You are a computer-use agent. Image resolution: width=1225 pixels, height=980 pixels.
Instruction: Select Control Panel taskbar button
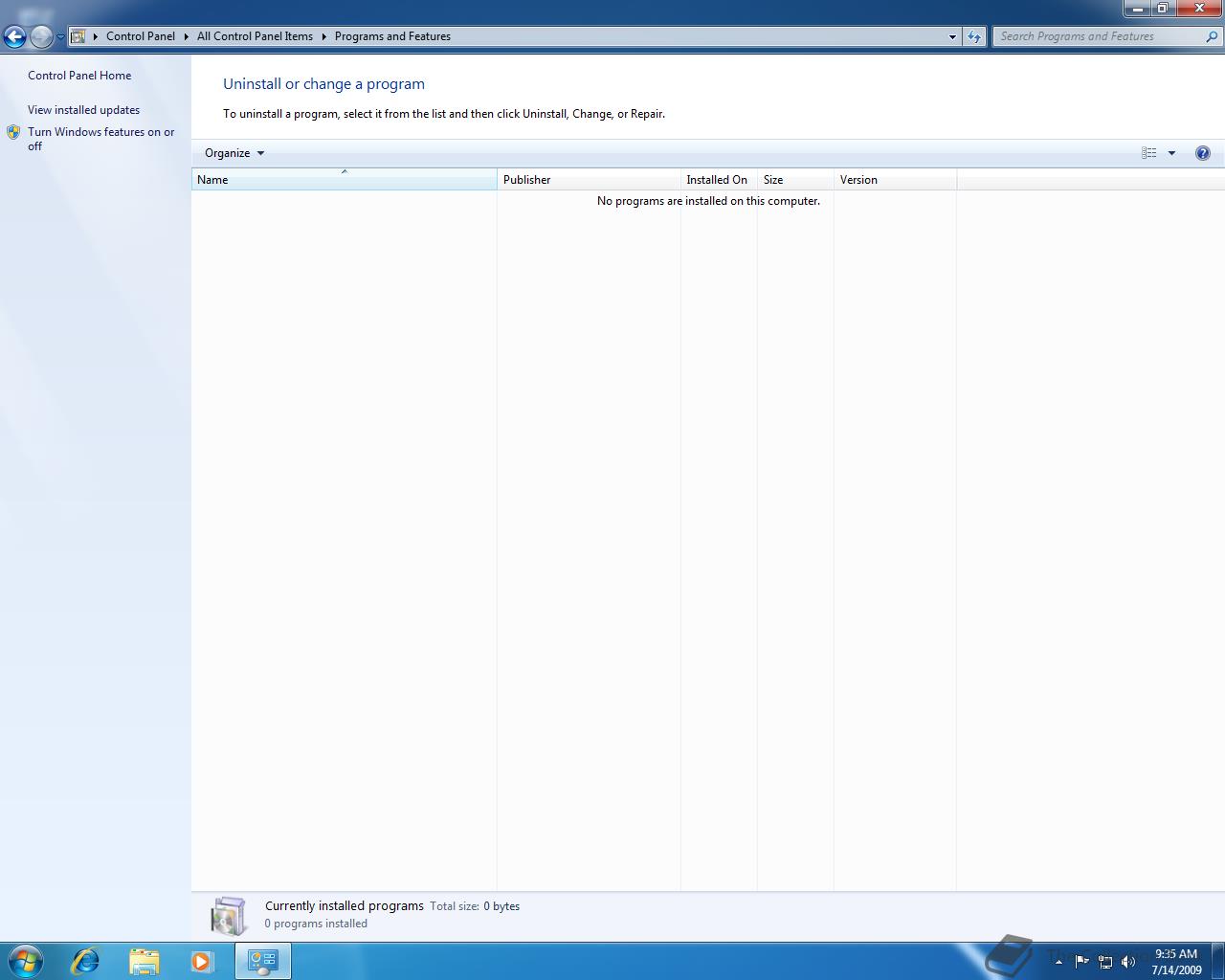pos(263,961)
